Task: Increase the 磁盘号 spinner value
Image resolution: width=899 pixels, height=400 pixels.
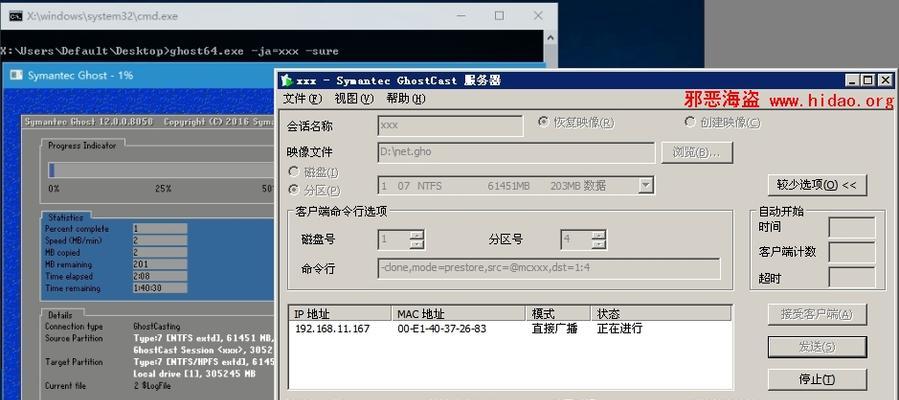Action: pos(417,235)
